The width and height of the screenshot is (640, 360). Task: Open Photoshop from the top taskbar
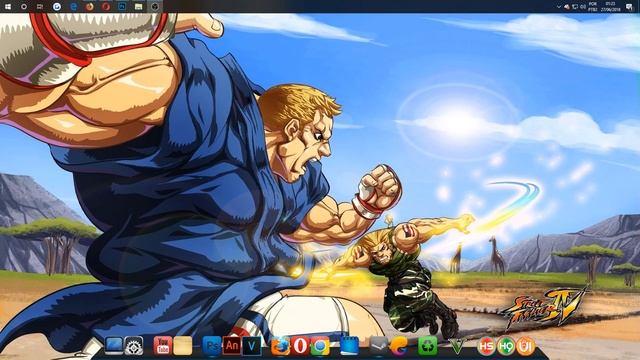click(x=122, y=7)
